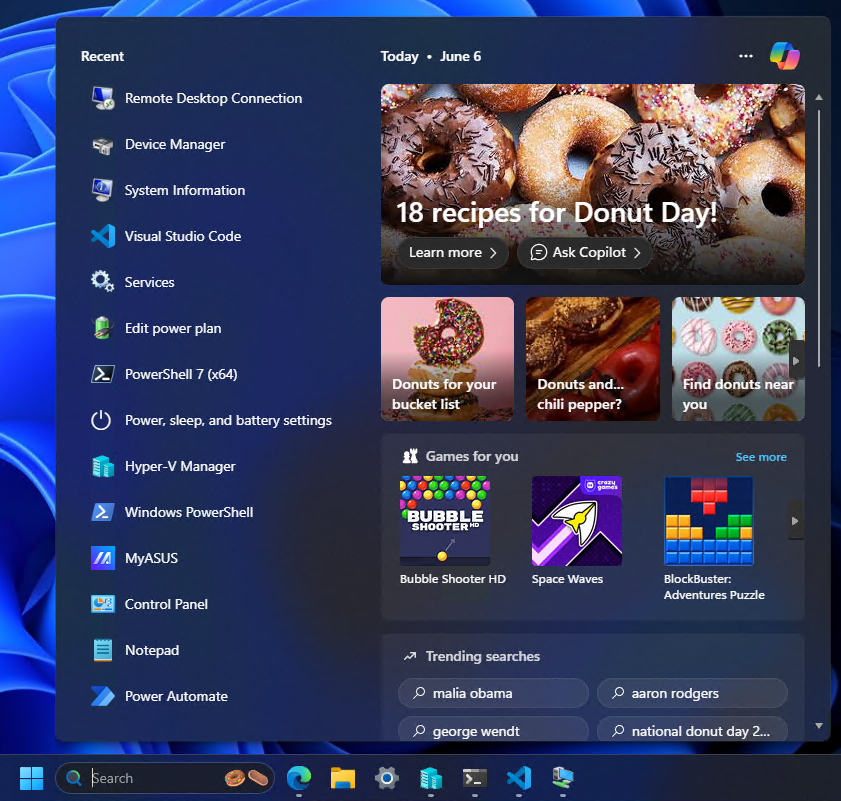Viewport: 841px width, 801px height.
Task: Open Remote Desktop icon on the taskbar
Action: (x=563, y=778)
